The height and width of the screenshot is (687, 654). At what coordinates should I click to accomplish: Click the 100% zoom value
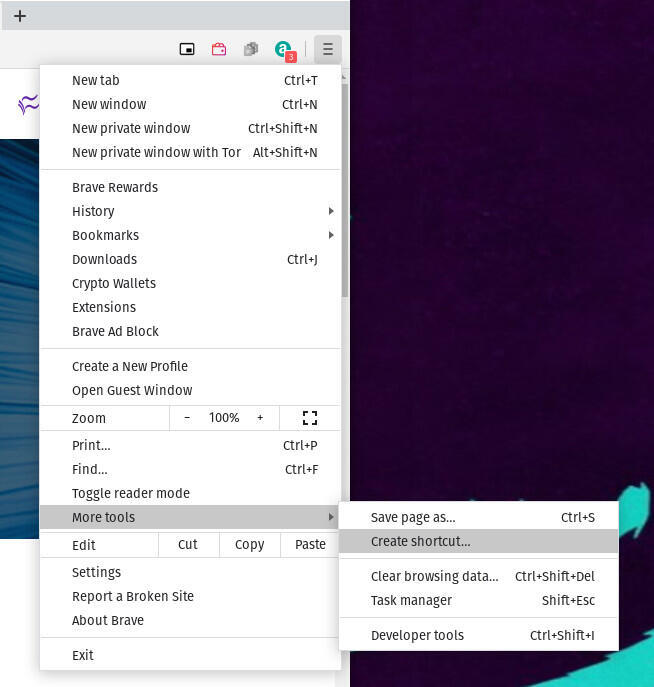pyautogui.click(x=224, y=418)
